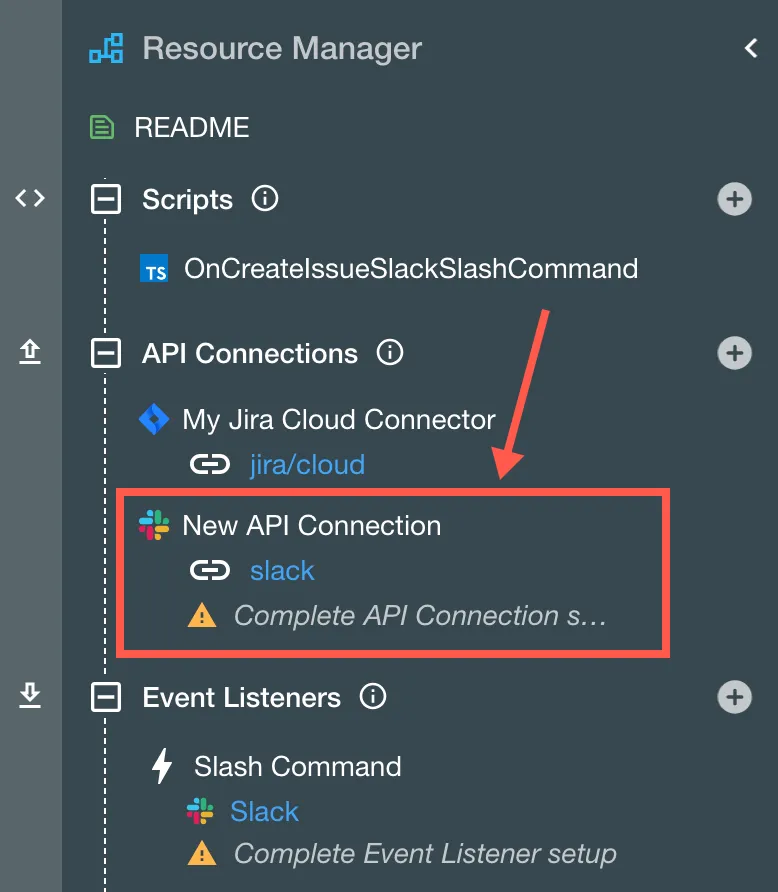
Task: Collapse the Event Listeners section
Action: click(x=106, y=697)
